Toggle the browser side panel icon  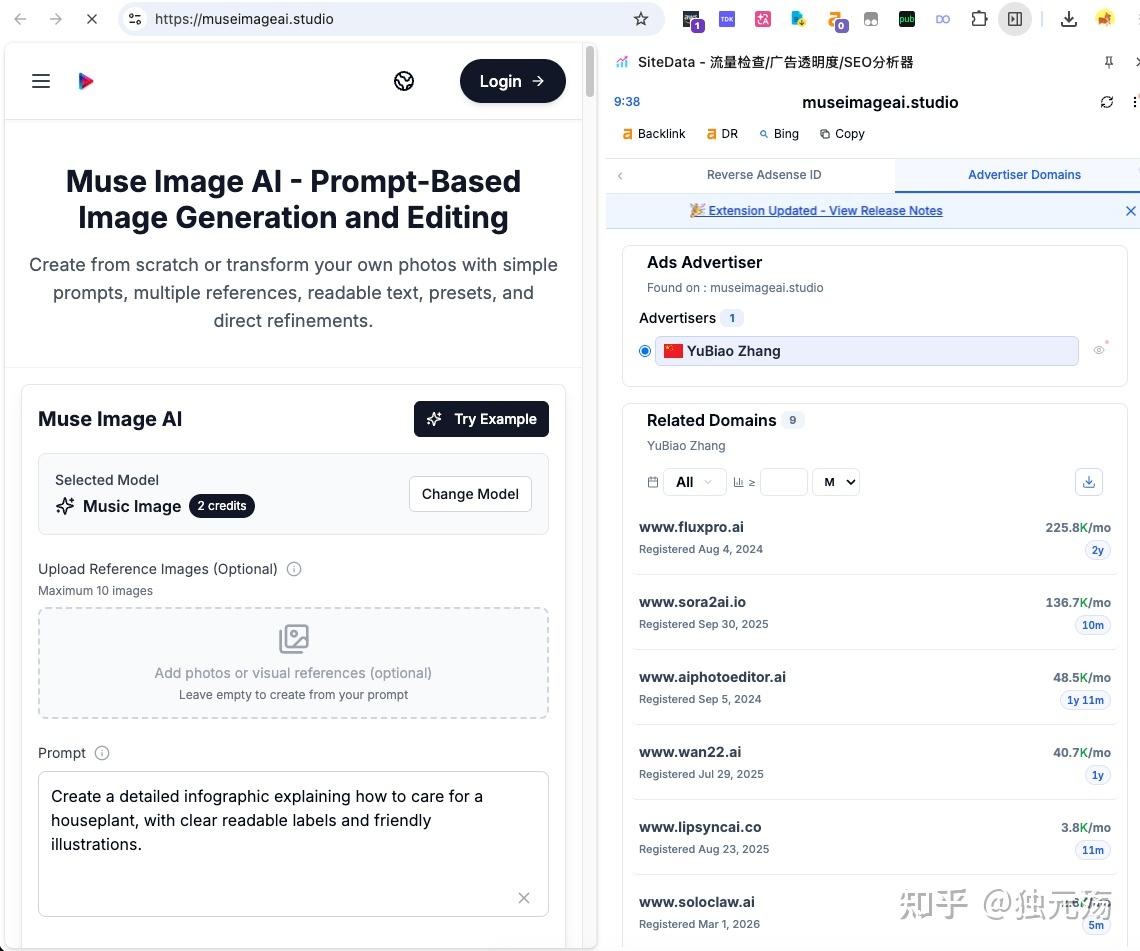click(1015, 19)
